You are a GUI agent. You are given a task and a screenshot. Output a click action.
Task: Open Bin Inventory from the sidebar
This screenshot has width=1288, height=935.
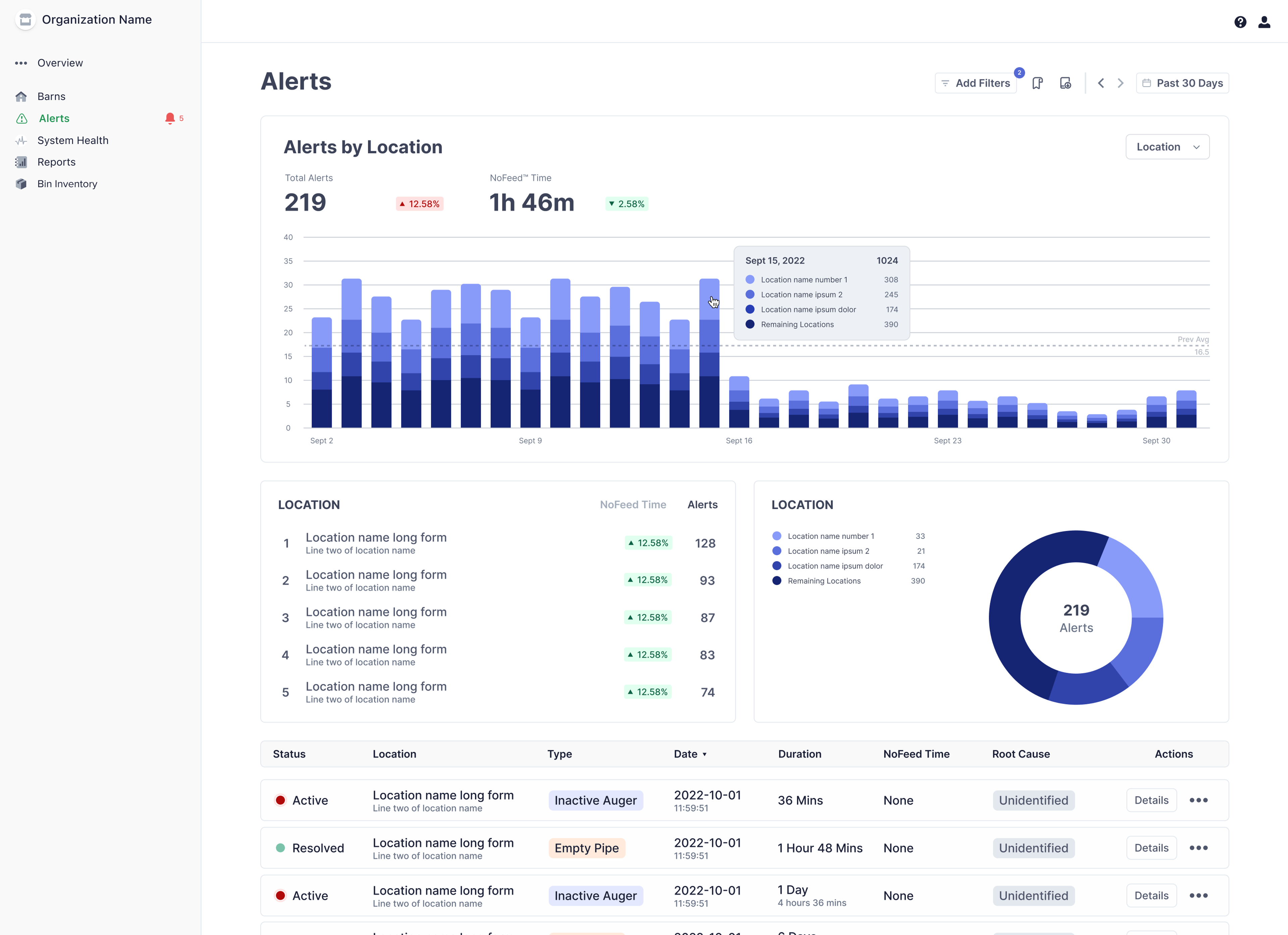(67, 184)
